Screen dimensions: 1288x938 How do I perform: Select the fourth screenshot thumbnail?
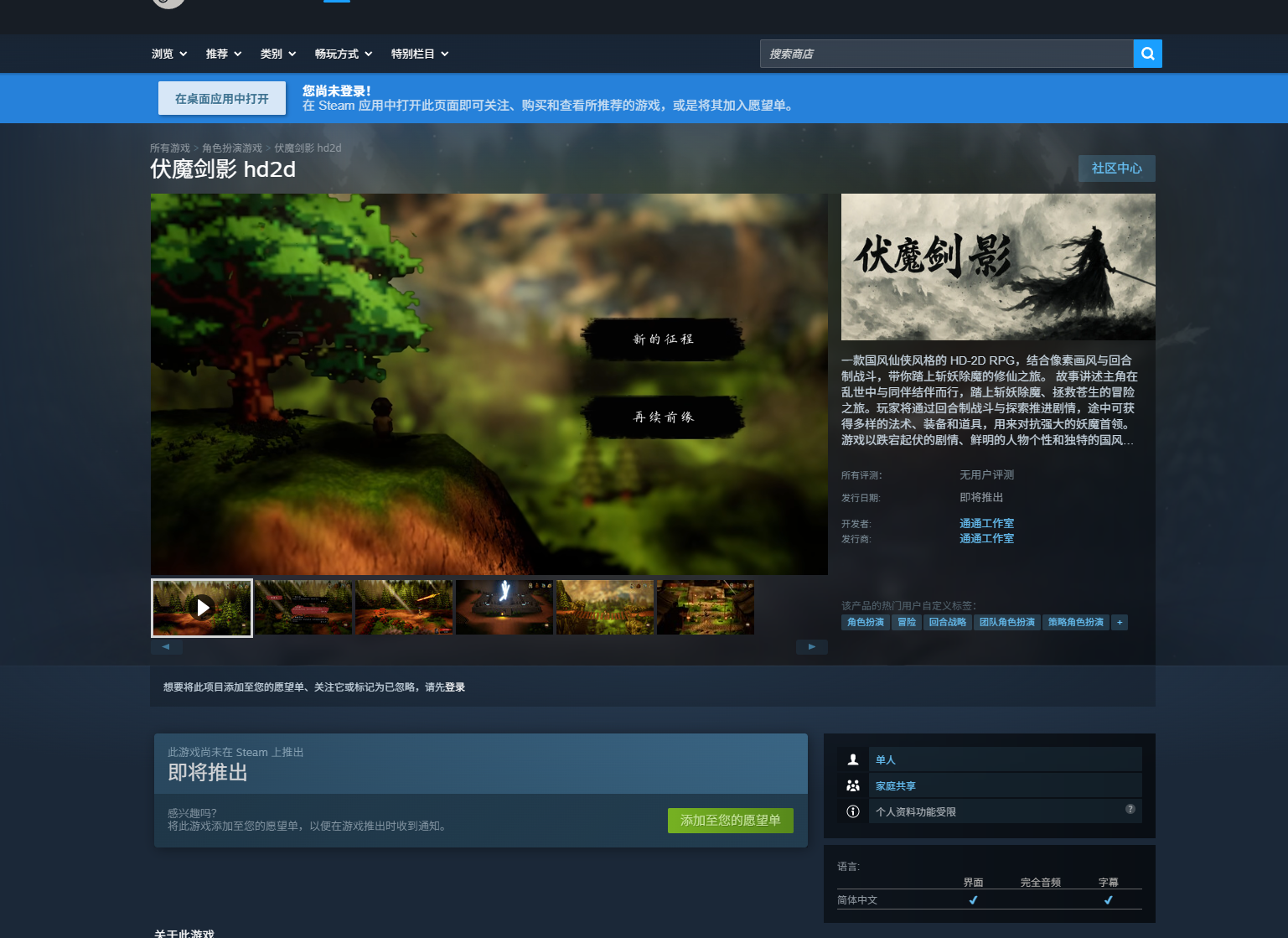(x=504, y=607)
